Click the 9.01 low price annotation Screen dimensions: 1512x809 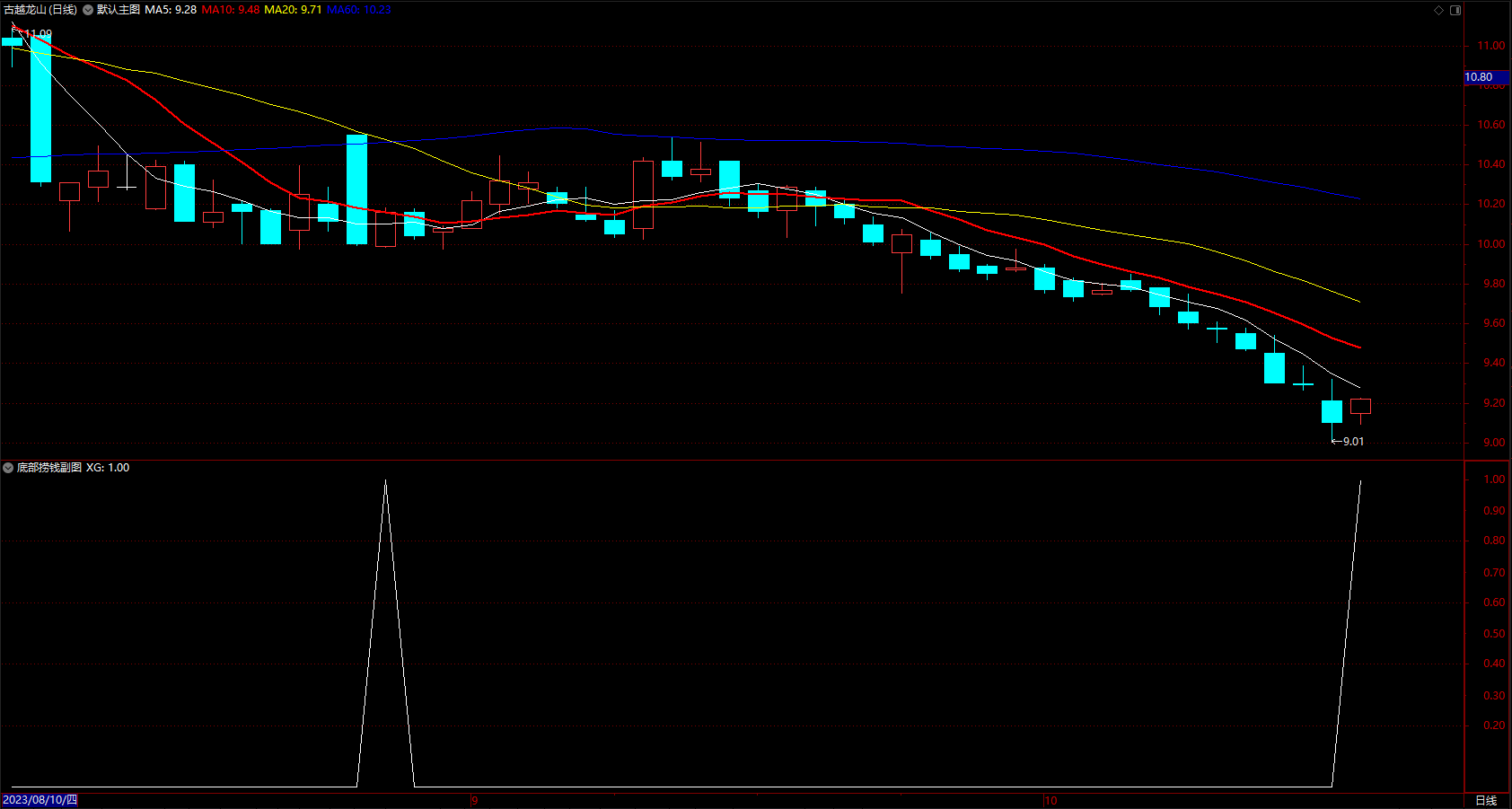click(1353, 442)
